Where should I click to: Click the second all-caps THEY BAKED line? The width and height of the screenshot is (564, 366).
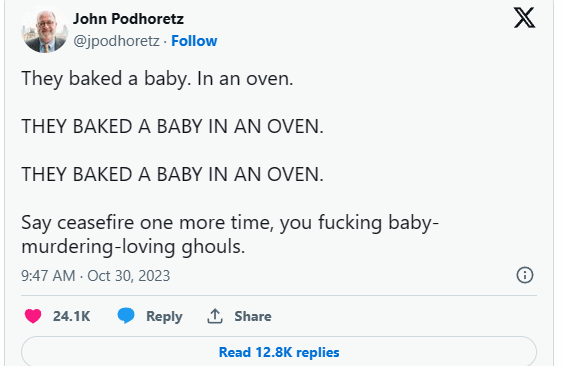pos(172,174)
